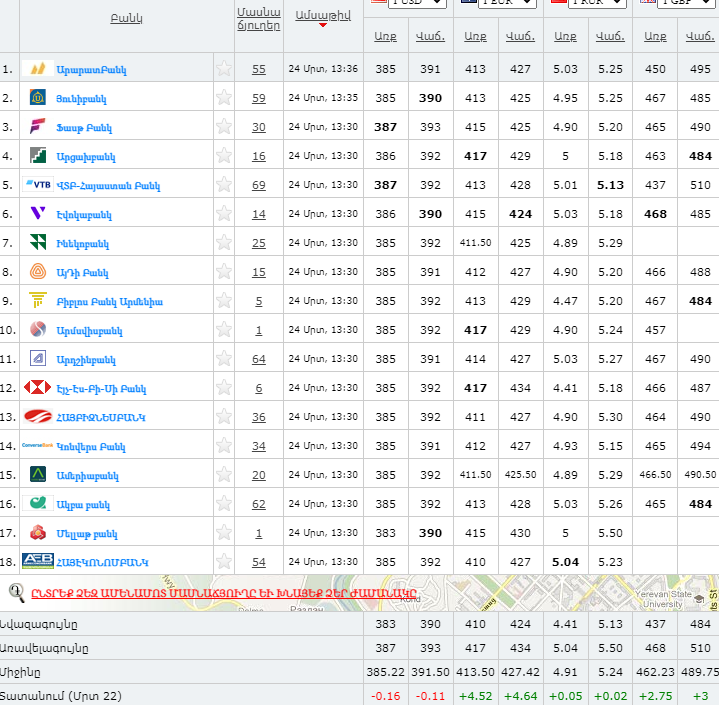Click the Արմսվիսբանկ round logo

click(38, 329)
